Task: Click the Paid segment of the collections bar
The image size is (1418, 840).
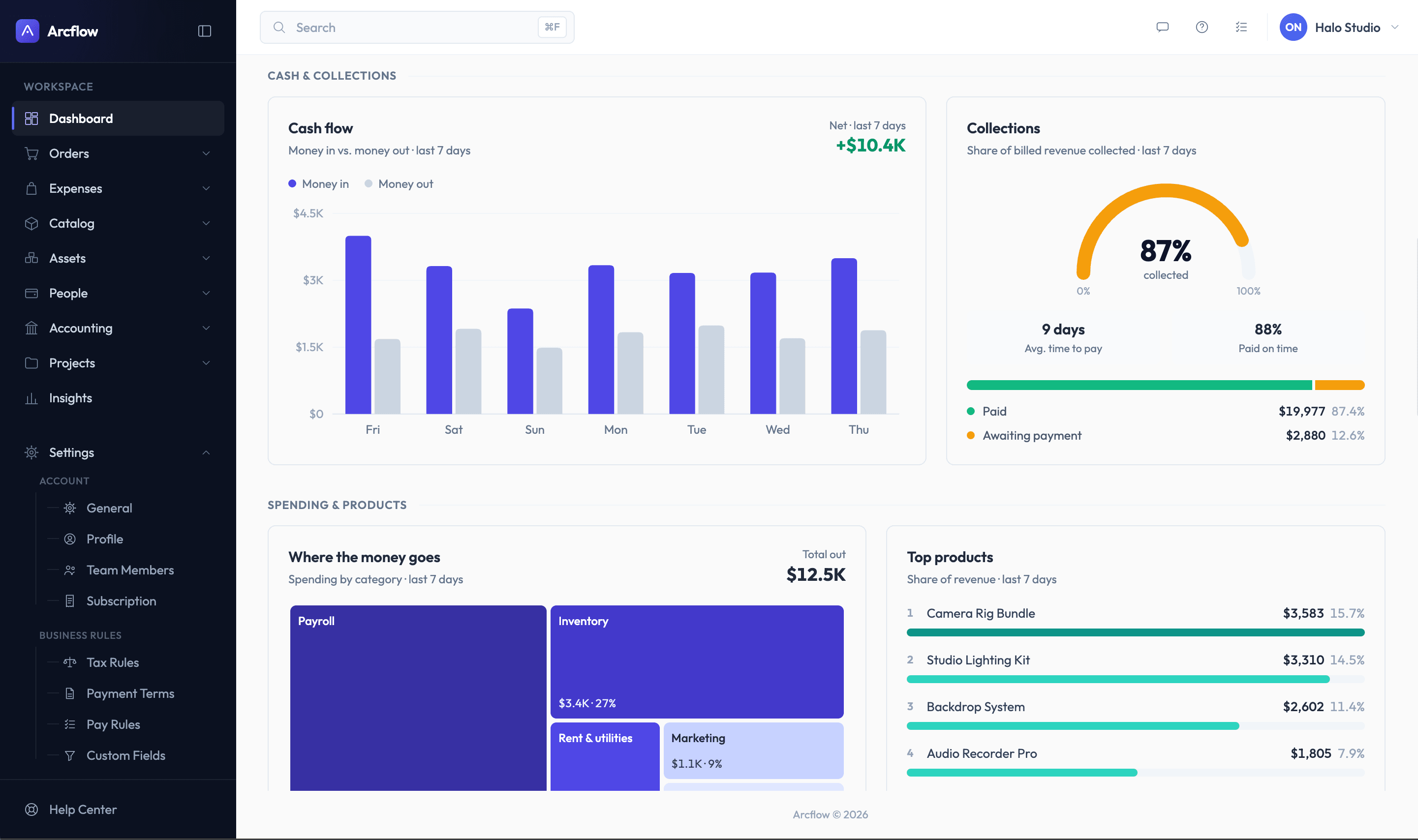Action: click(1139, 385)
